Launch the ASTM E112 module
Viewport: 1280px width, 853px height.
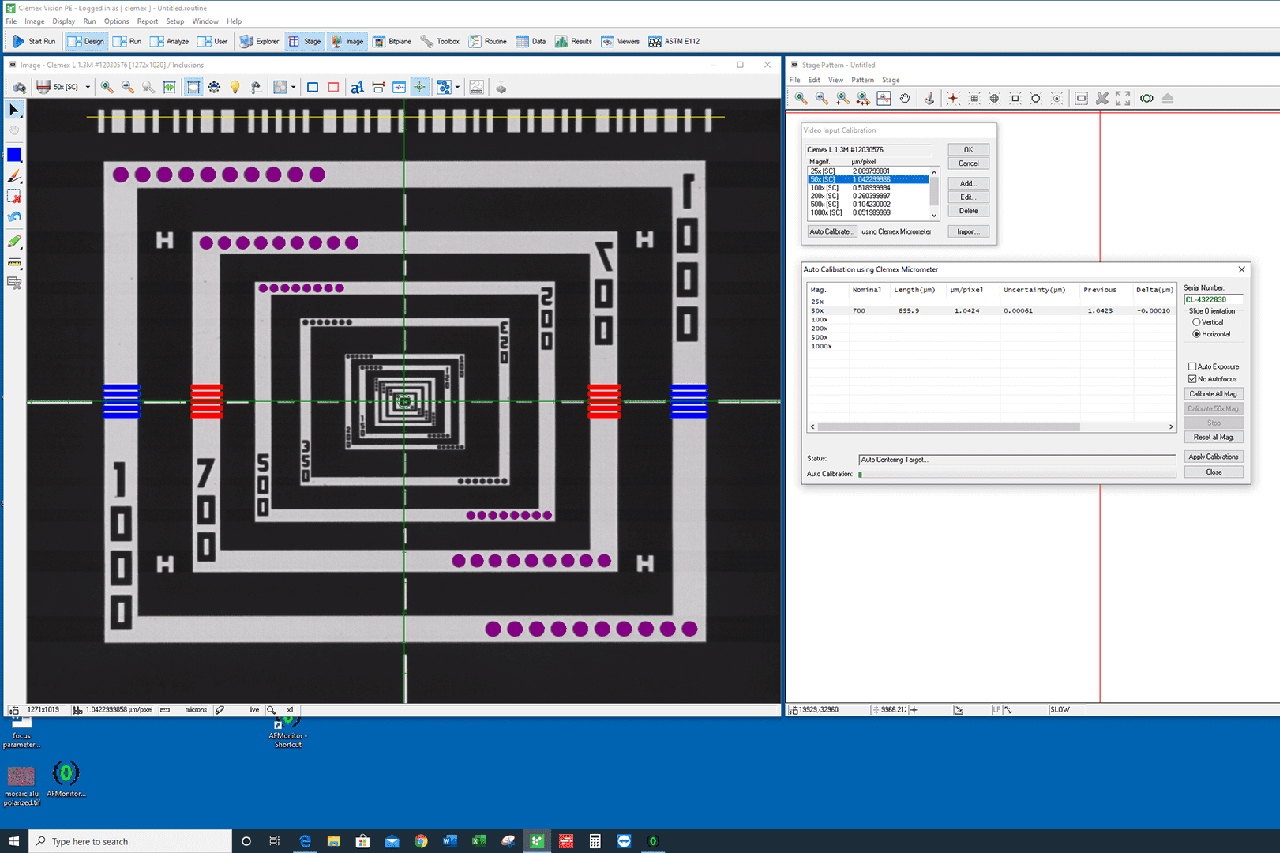point(670,41)
